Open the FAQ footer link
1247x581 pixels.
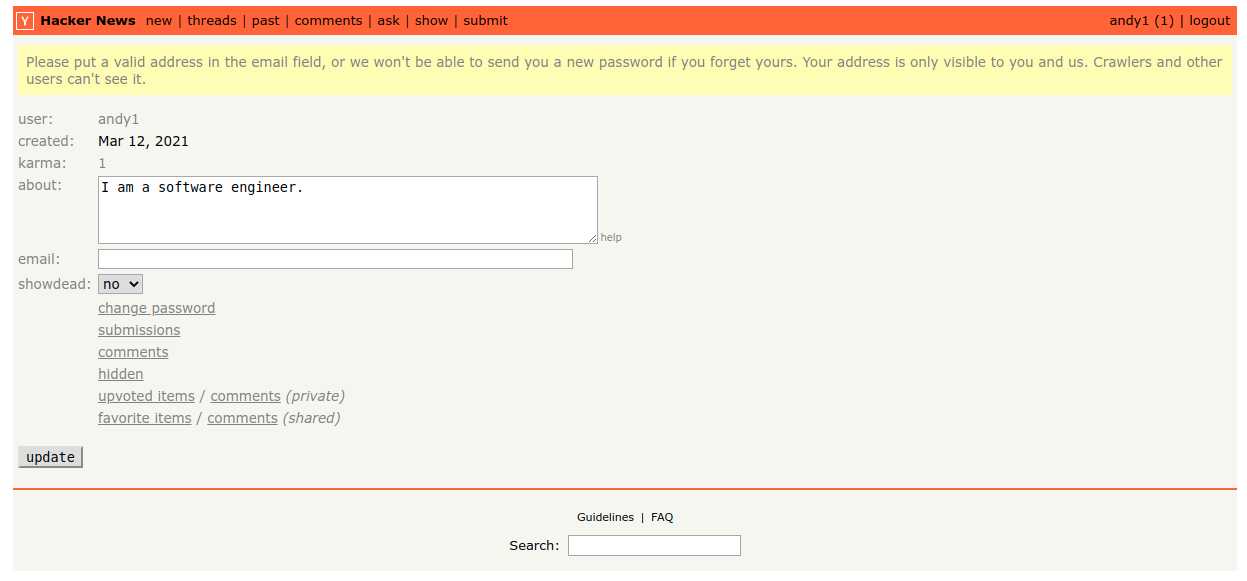coord(662,517)
